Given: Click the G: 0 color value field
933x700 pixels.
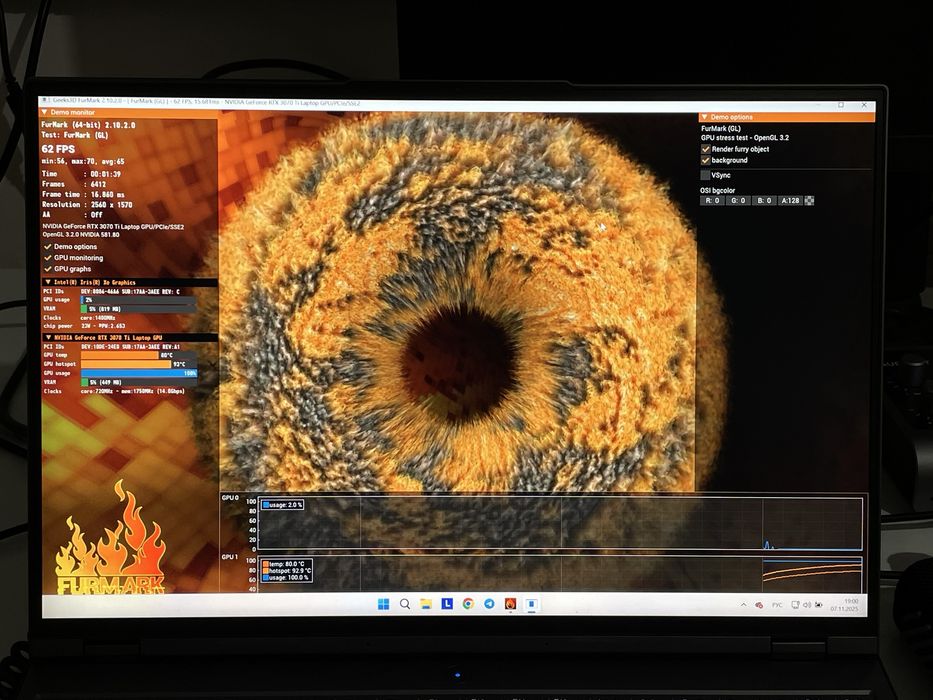Looking at the screenshot, I should tap(738, 201).
